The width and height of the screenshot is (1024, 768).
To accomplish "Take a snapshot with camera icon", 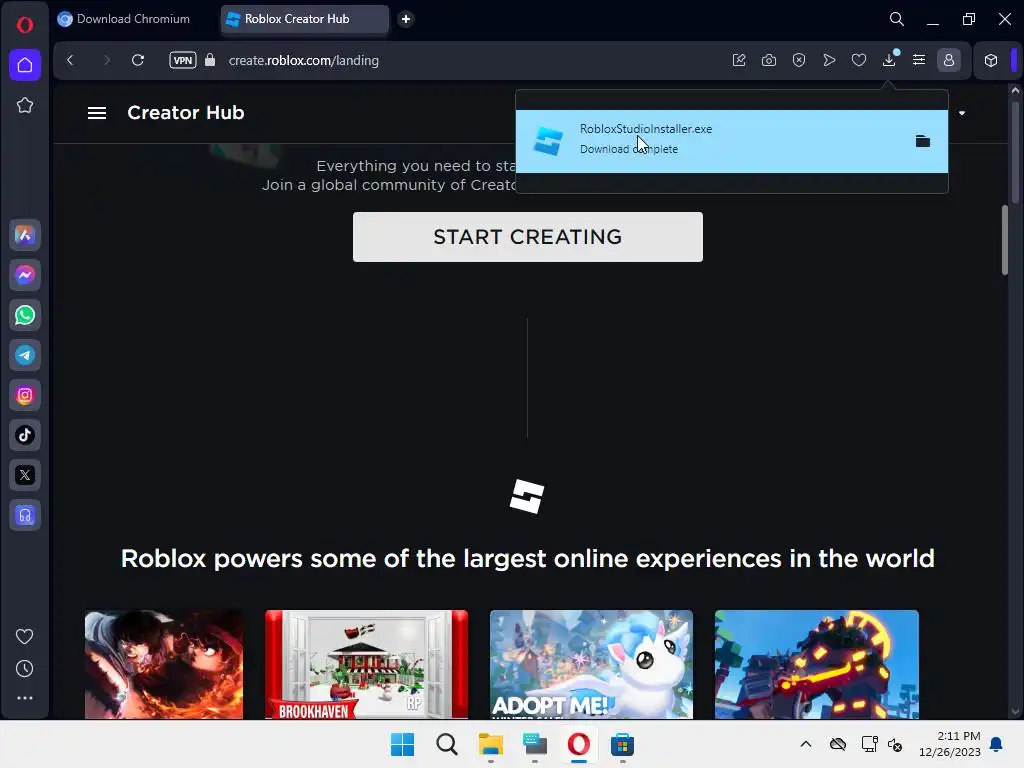I will click(769, 60).
